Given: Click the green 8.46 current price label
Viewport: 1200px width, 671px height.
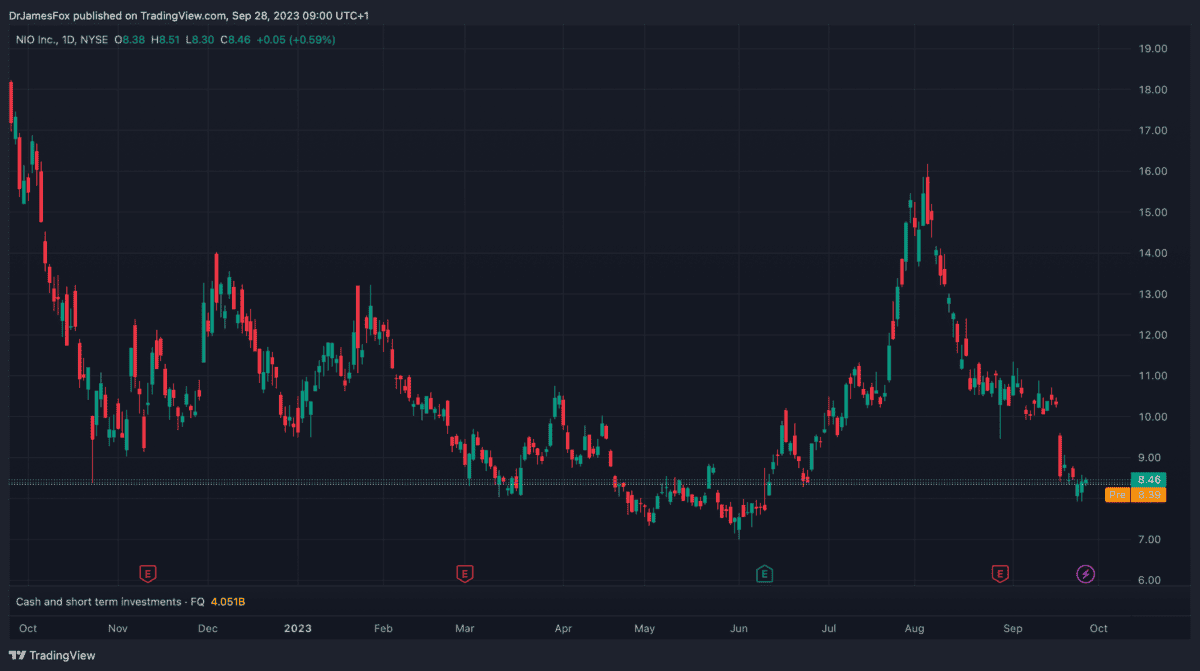Looking at the screenshot, I should pos(1148,480).
